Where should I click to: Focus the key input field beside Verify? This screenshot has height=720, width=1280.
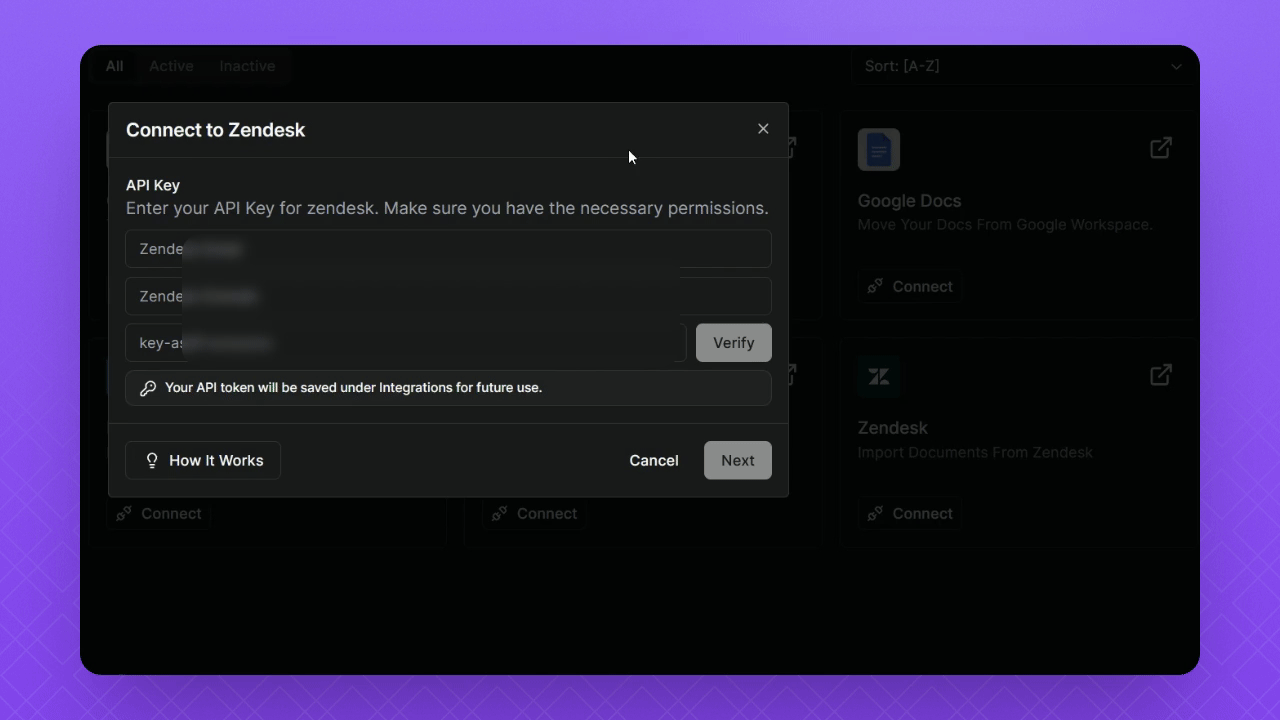(406, 343)
